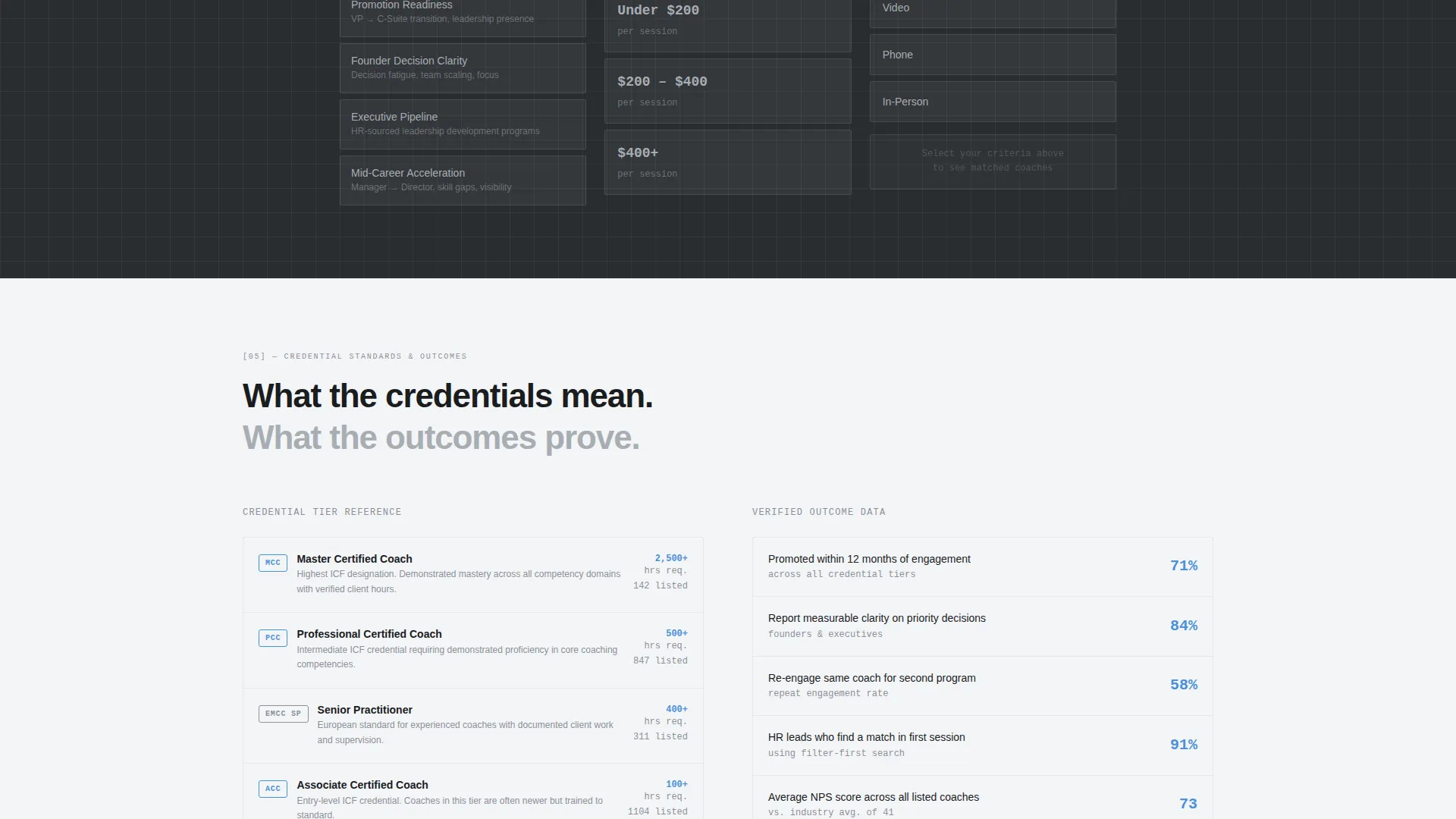Click the [05] Credential Standards & Outcomes label
Image resolution: width=1456 pixels, height=819 pixels.
tap(355, 356)
